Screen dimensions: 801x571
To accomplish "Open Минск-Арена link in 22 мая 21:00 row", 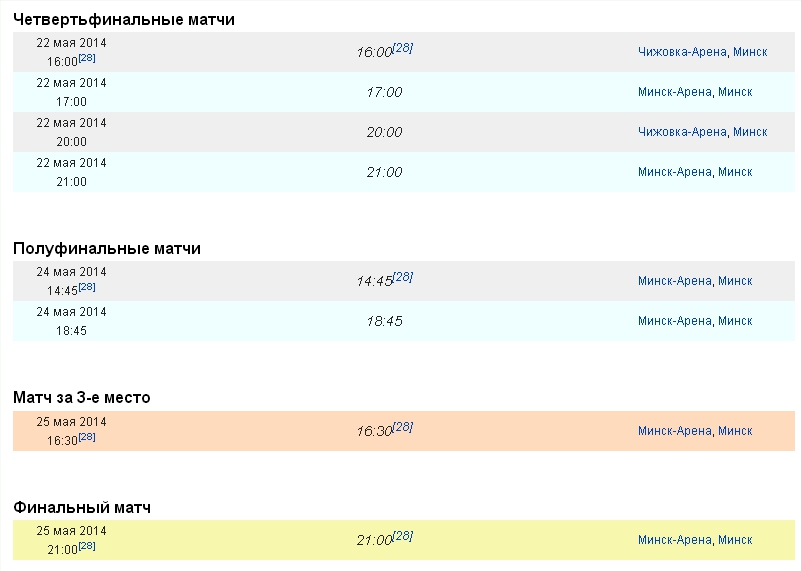I will [x=674, y=172].
